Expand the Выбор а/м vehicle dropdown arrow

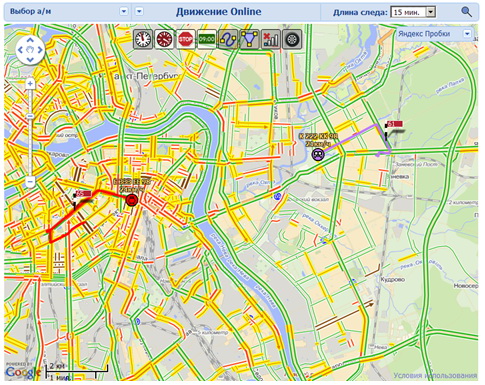(x=124, y=11)
